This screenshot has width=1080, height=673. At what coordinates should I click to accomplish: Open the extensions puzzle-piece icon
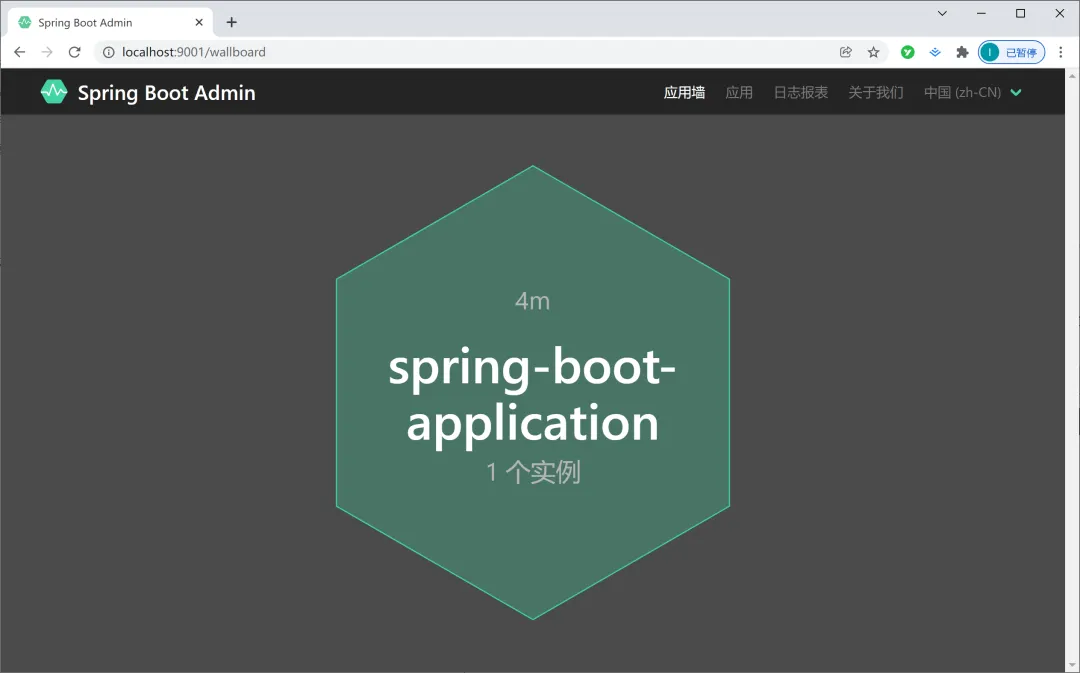(961, 52)
